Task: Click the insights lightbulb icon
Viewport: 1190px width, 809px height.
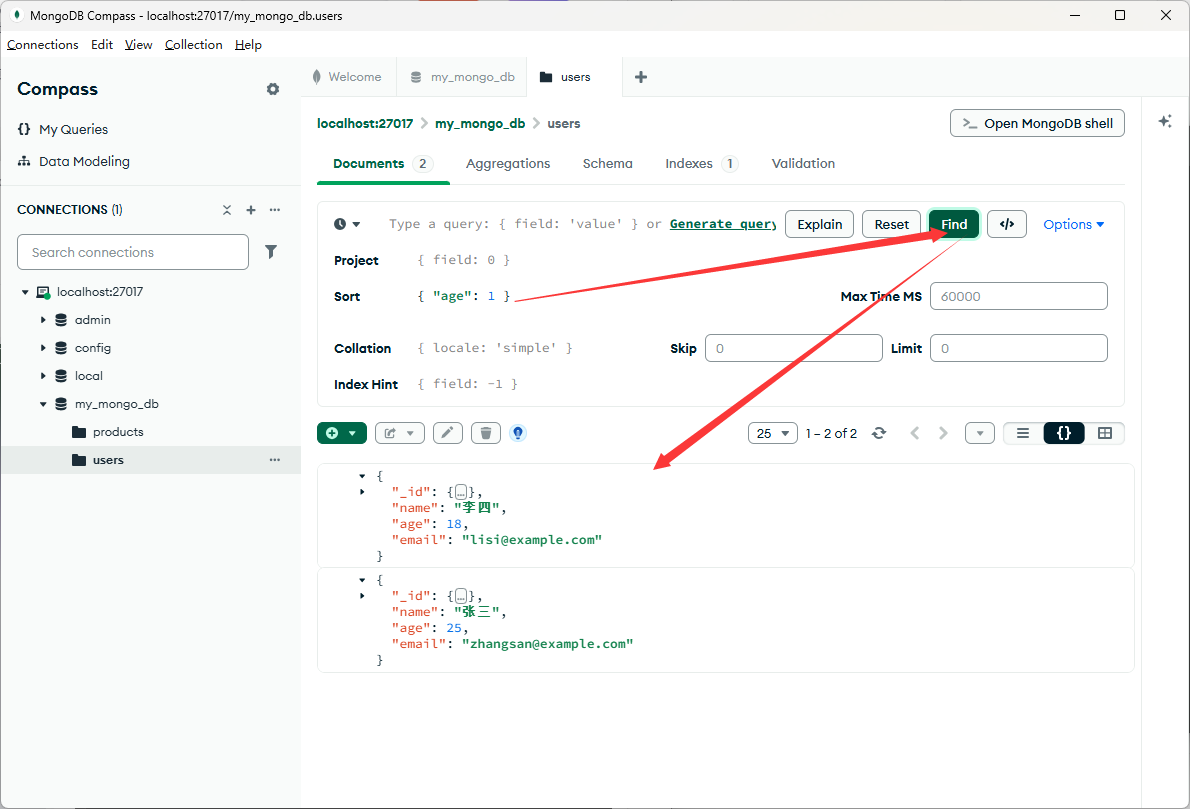Action: click(518, 433)
